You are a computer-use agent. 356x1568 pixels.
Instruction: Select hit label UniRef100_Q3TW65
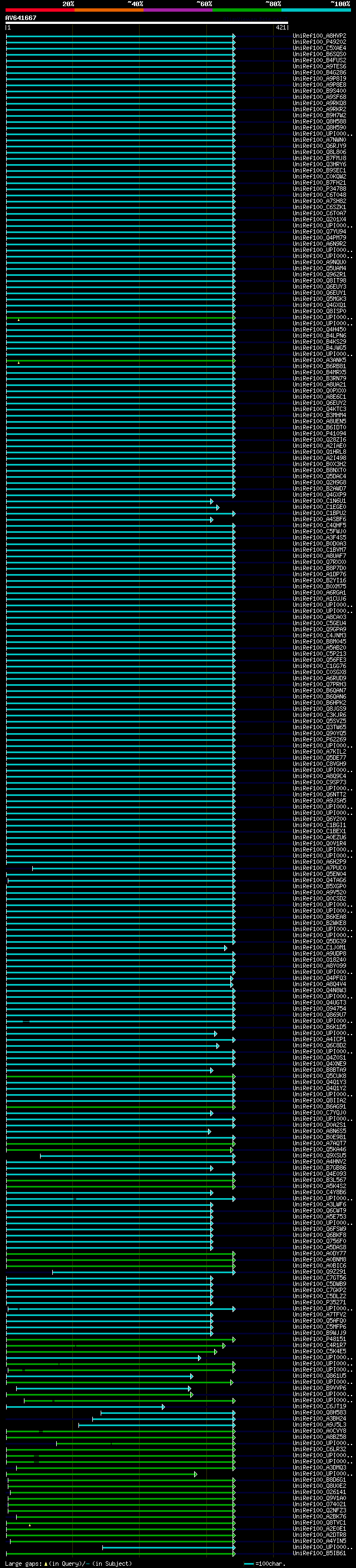pos(319,727)
